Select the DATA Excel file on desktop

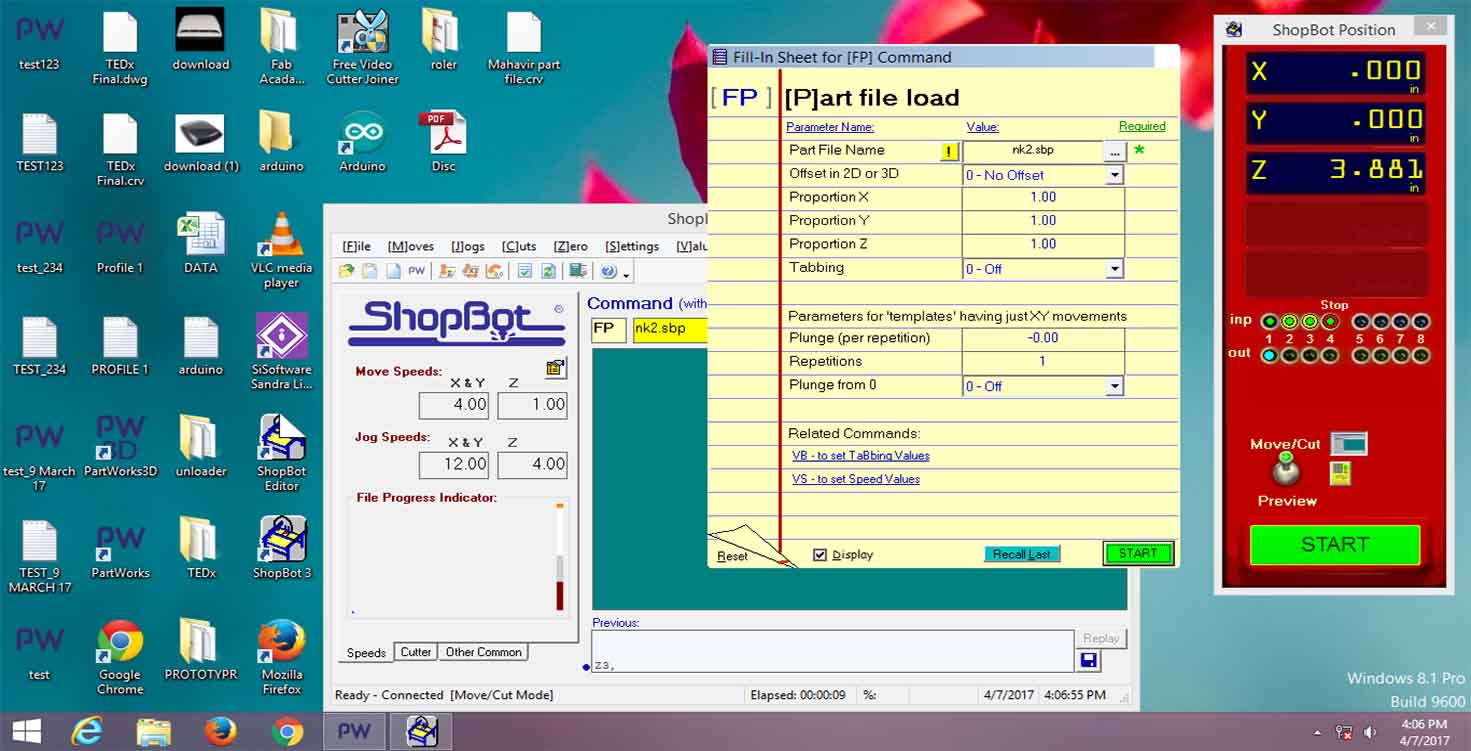(x=201, y=243)
